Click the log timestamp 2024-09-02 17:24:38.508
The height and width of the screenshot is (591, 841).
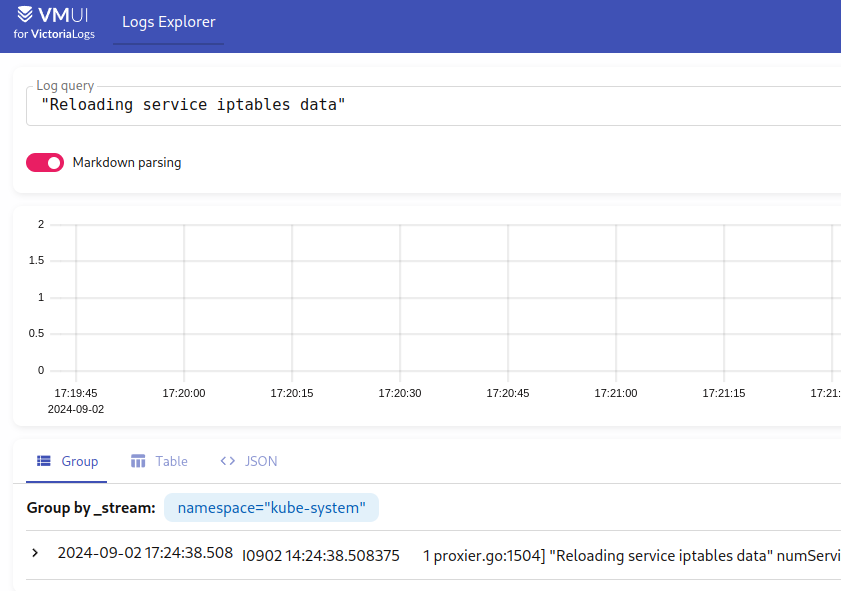coord(145,553)
